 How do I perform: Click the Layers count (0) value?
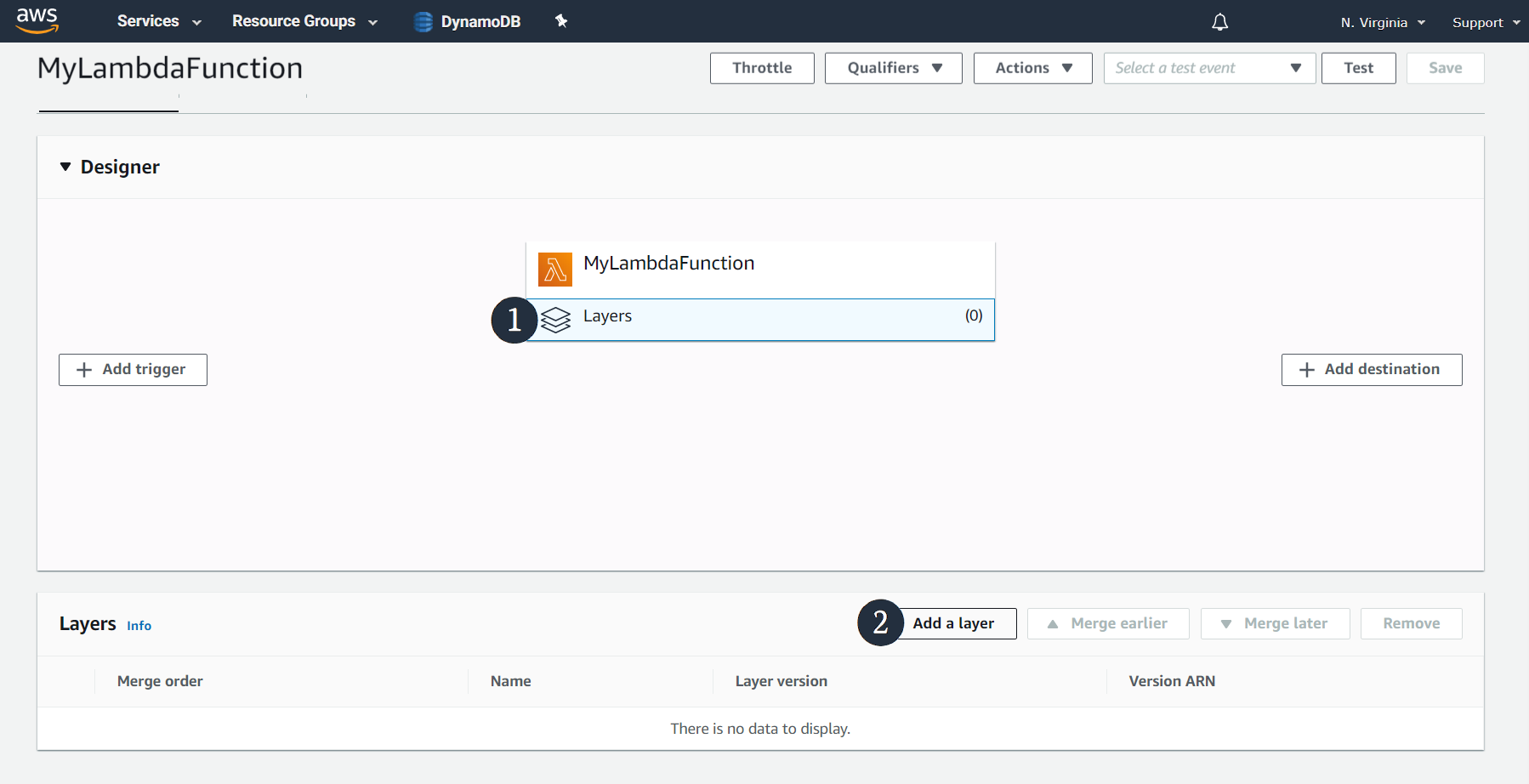point(974,315)
